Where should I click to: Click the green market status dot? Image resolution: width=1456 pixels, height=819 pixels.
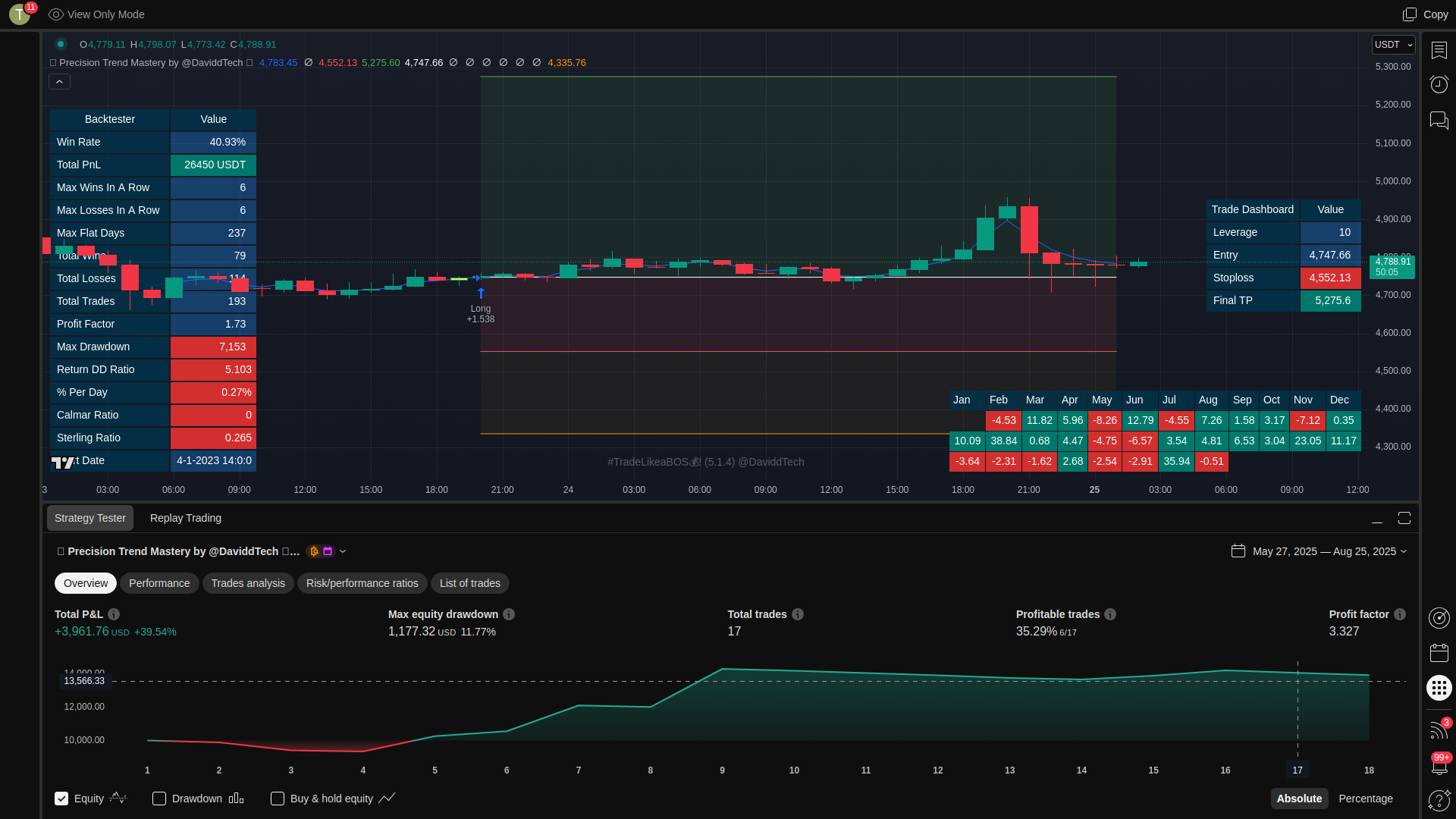pyautogui.click(x=61, y=44)
